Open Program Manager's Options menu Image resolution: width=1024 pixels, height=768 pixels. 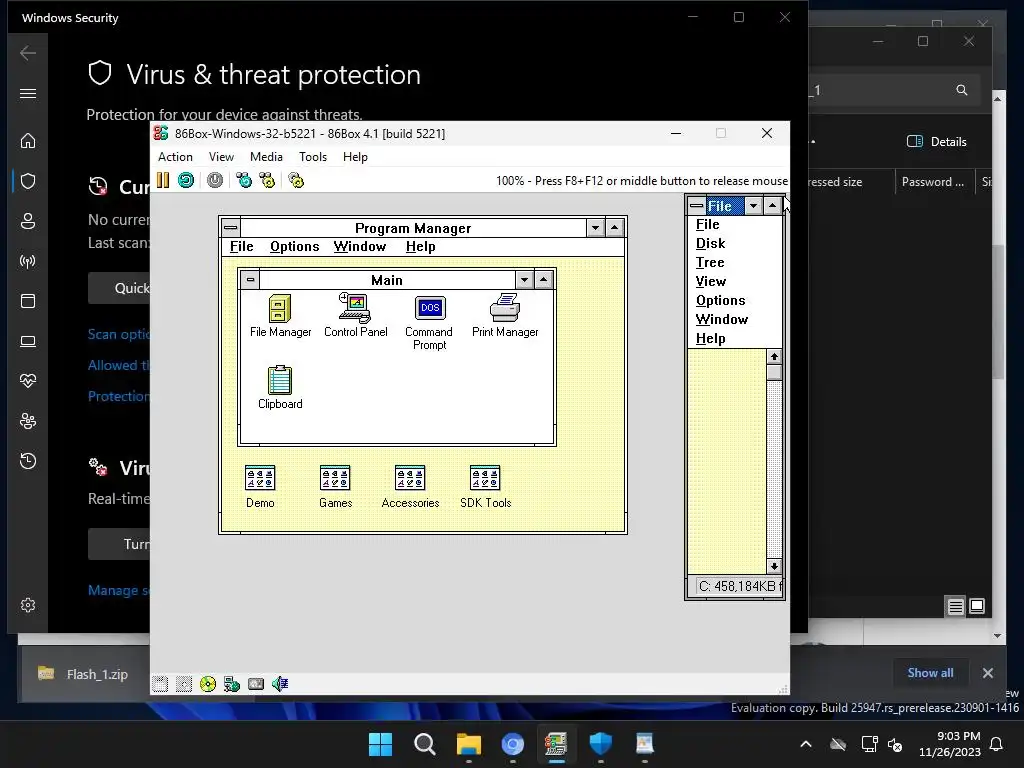click(295, 246)
